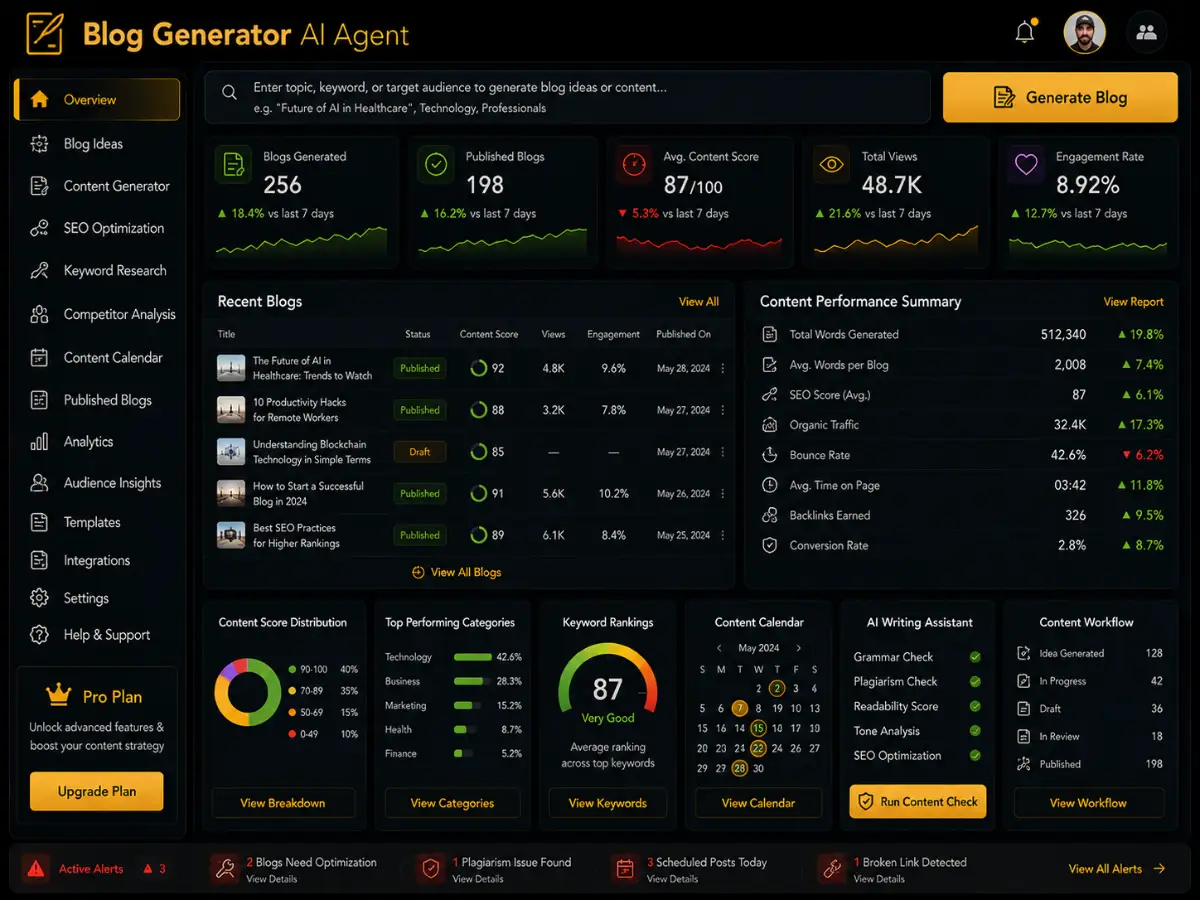Click the Audience Insights sidebar icon
The height and width of the screenshot is (900, 1200).
39,483
